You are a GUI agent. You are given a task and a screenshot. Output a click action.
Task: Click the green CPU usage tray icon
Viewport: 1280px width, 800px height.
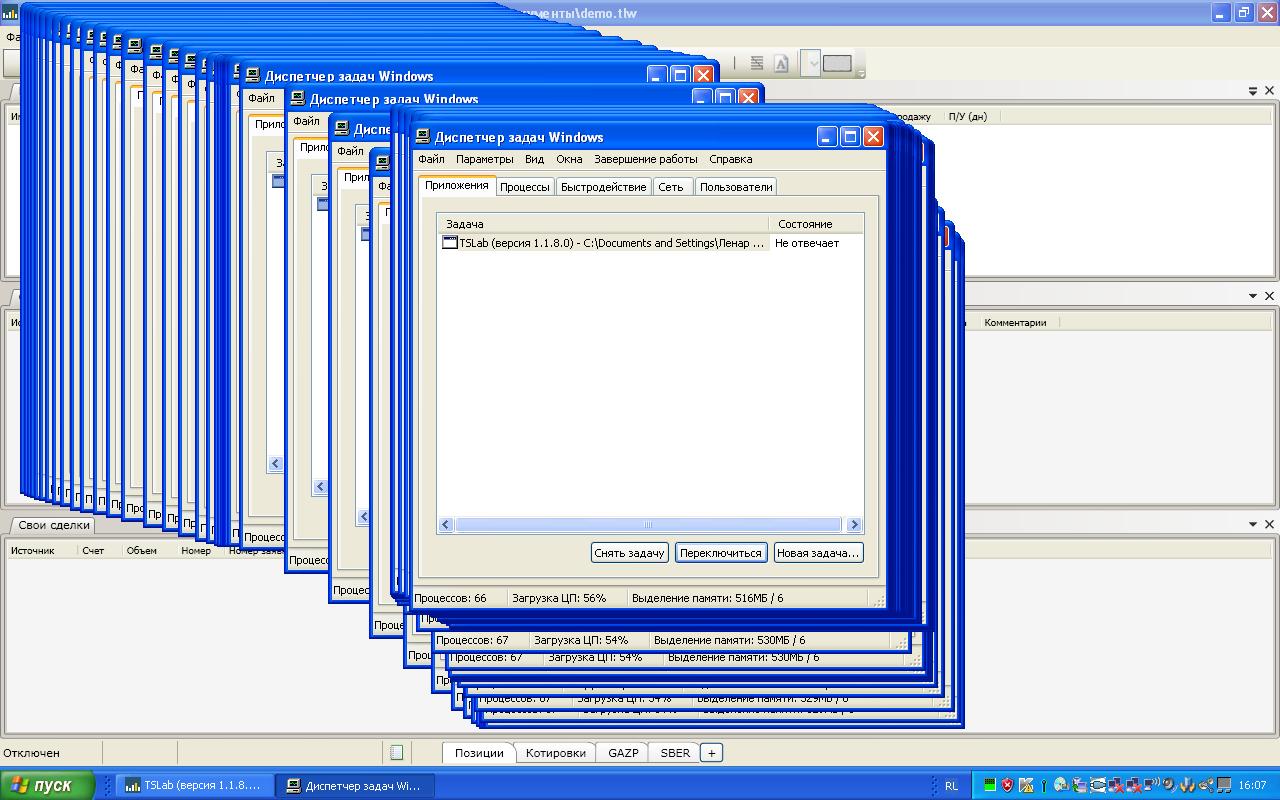[x=990, y=786]
